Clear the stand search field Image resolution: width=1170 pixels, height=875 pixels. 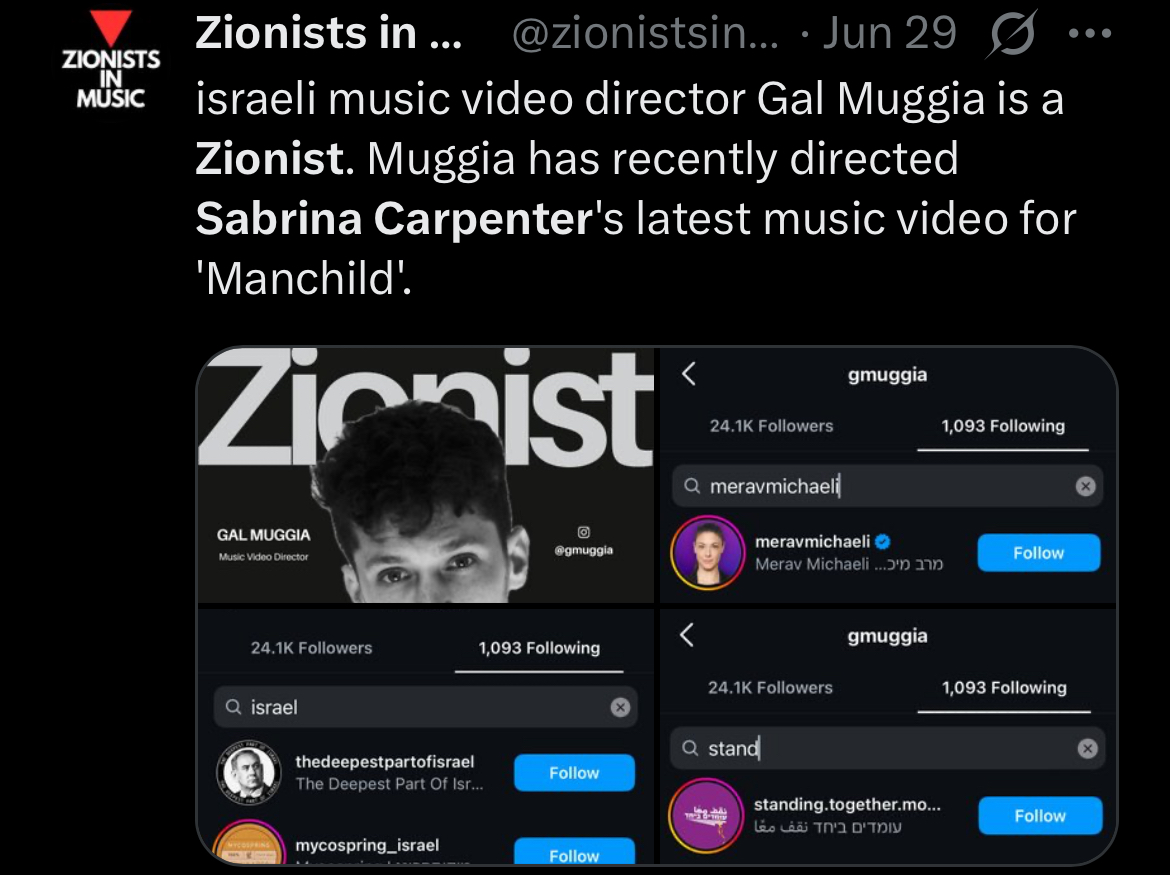click(1087, 748)
